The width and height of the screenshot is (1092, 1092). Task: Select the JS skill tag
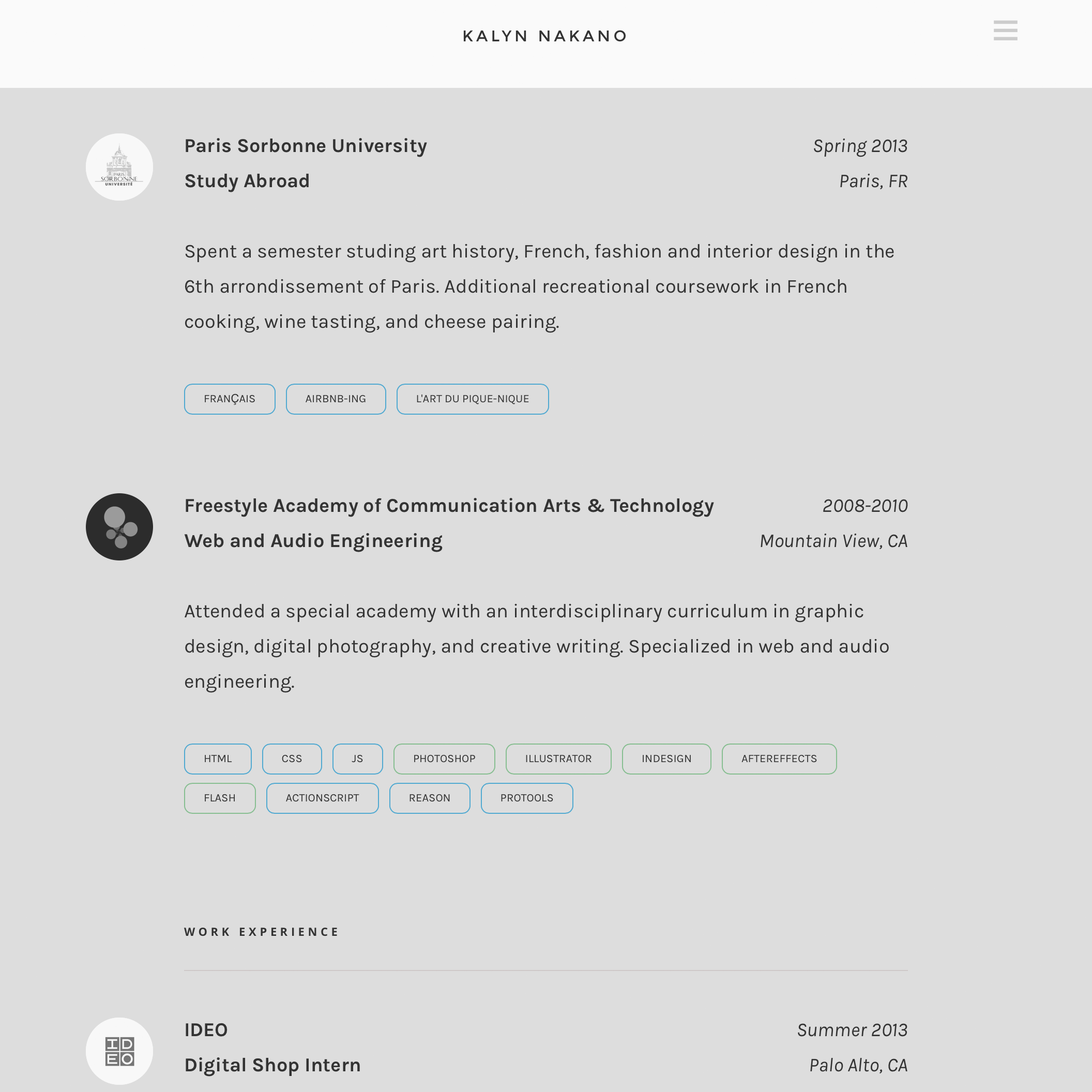357,759
